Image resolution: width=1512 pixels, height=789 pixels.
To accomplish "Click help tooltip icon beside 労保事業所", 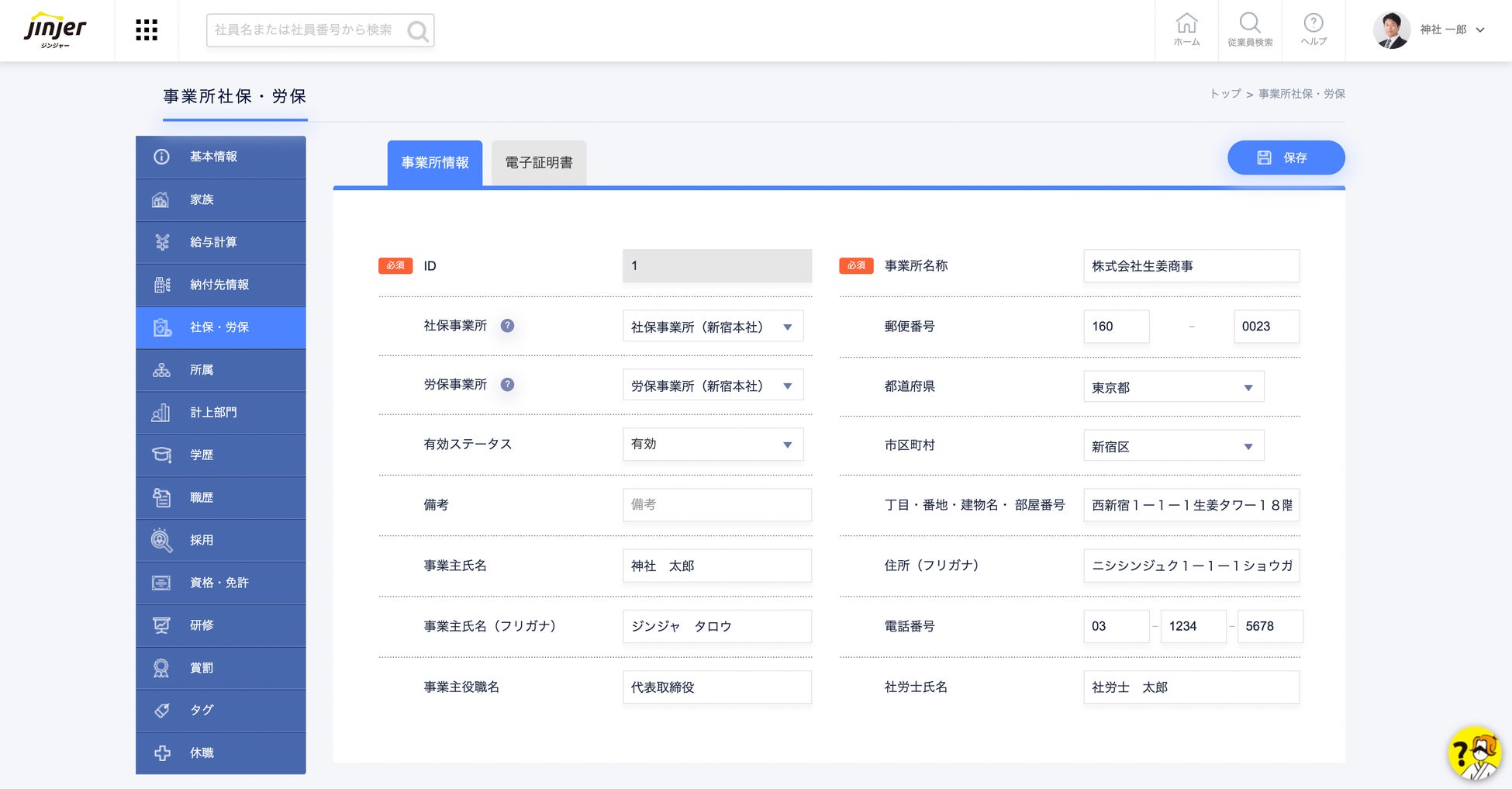I will [507, 385].
